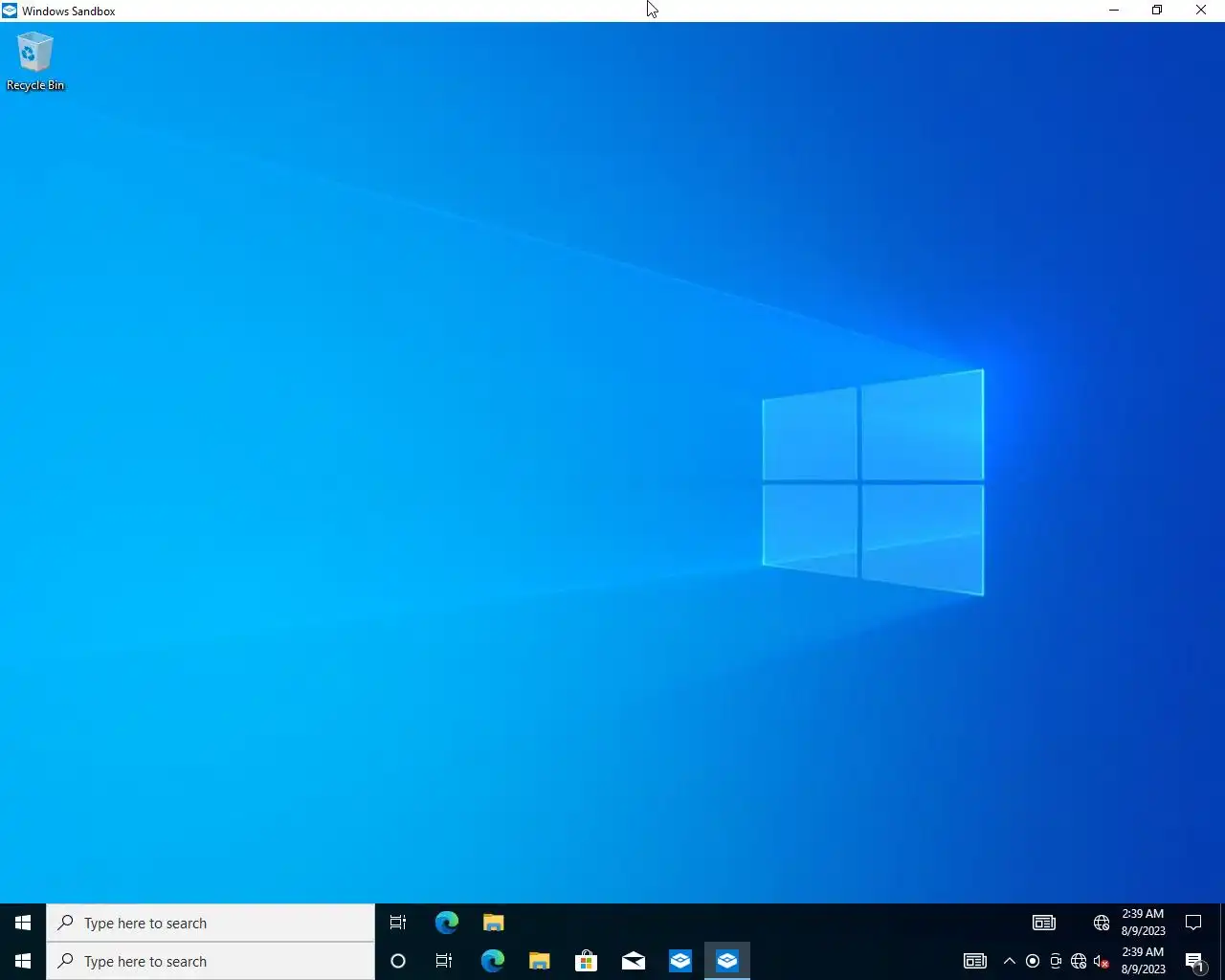Open host Action Center with one notification
1225x980 pixels.
(1194, 961)
